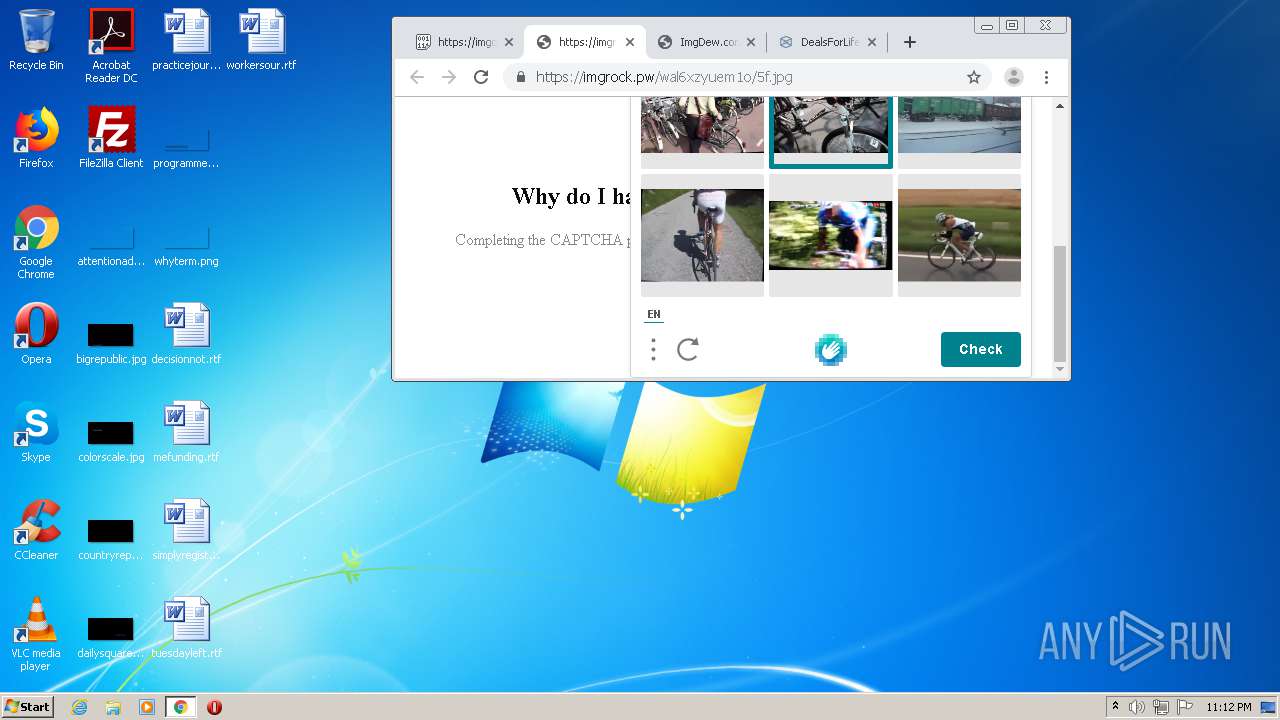Image resolution: width=1280 pixels, height=720 pixels.
Task: Open Action Center flag icon
Action: (x=1185, y=707)
